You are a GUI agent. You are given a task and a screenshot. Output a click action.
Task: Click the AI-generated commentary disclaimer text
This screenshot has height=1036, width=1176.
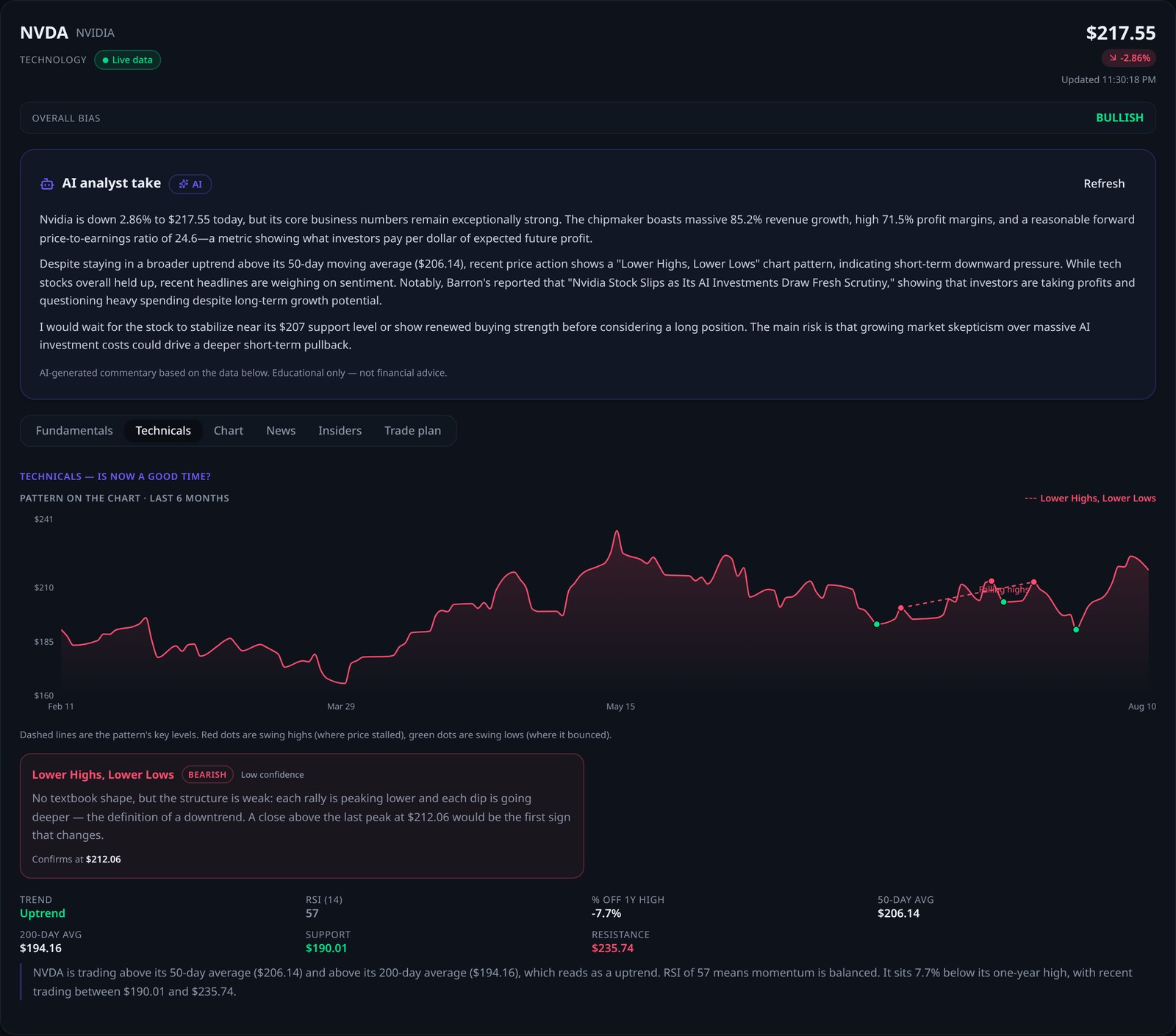(243, 373)
